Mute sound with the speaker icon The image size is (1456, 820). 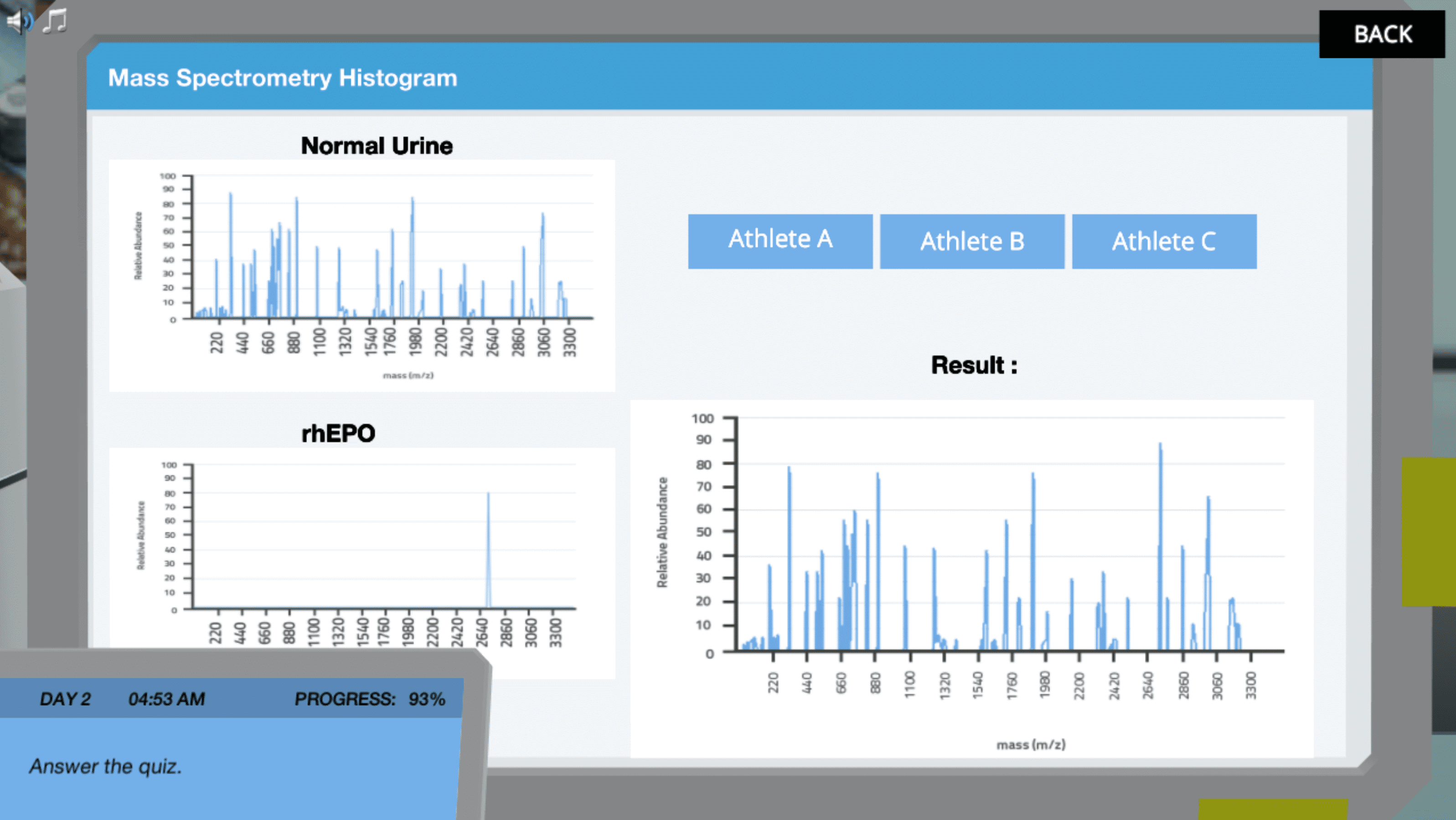pos(19,21)
